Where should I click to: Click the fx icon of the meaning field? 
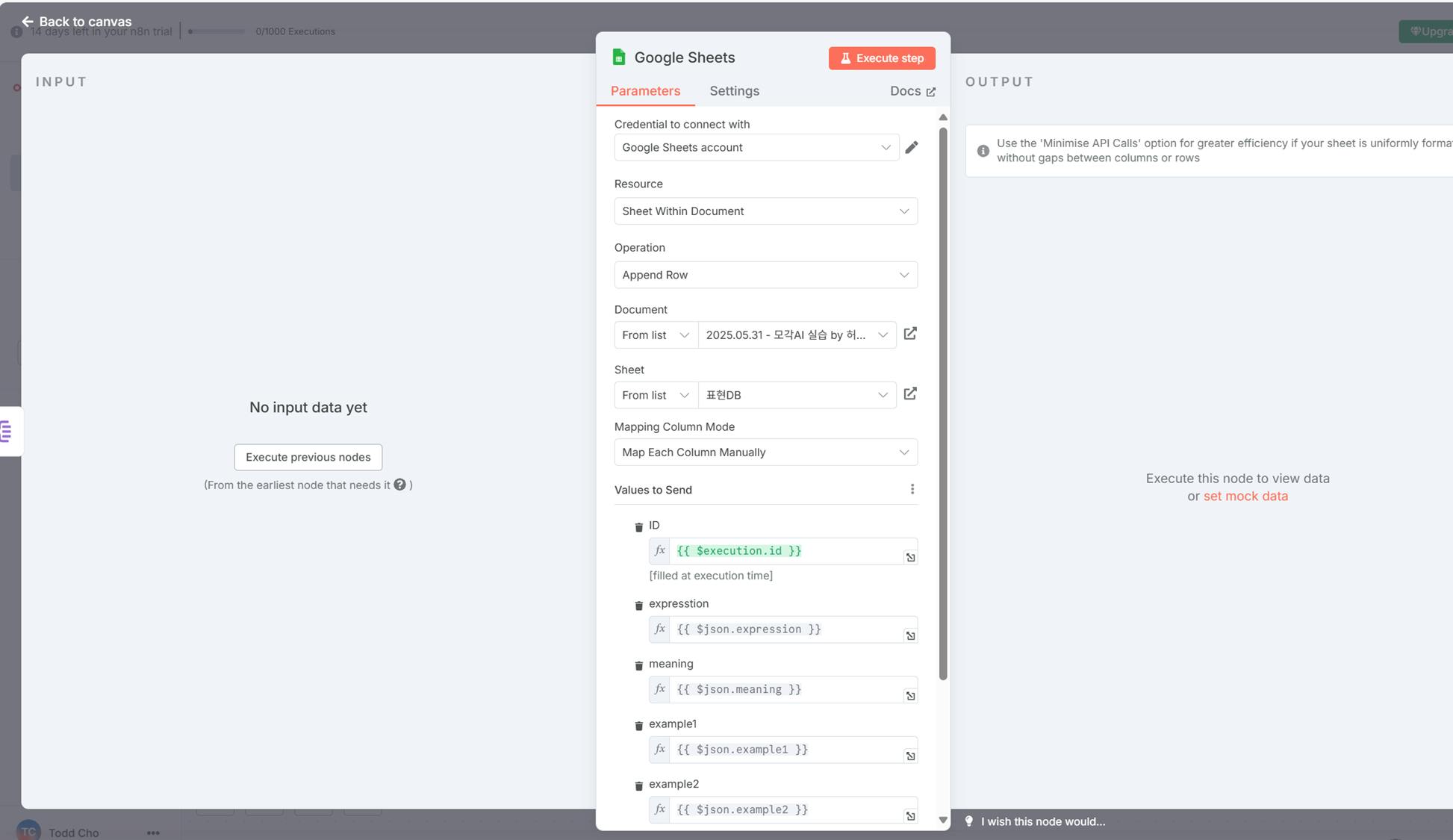coord(659,689)
